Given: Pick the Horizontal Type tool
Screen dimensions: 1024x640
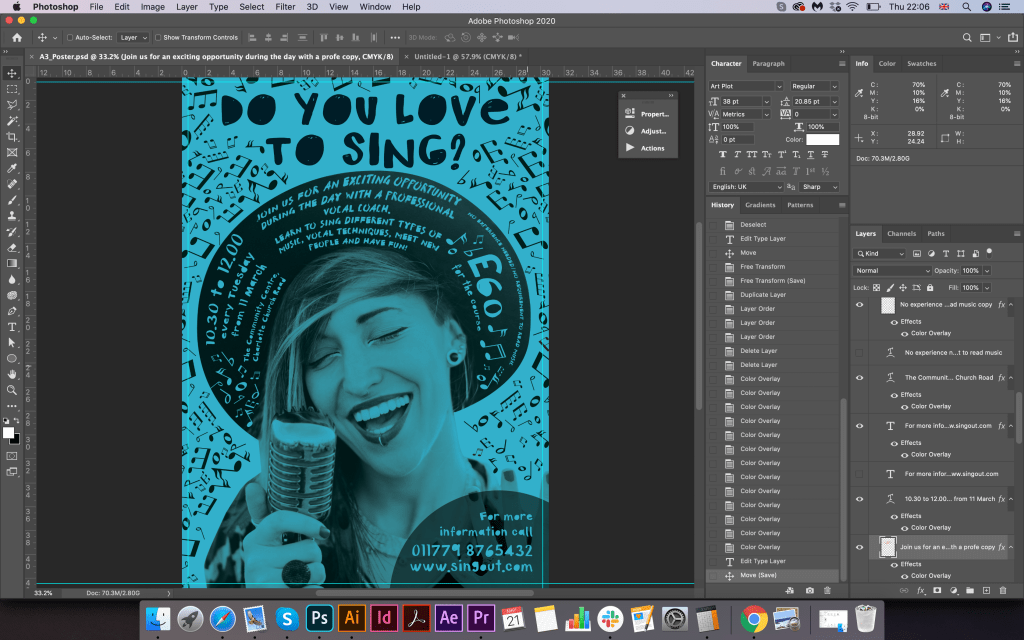Looking at the screenshot, I should 12,326.
